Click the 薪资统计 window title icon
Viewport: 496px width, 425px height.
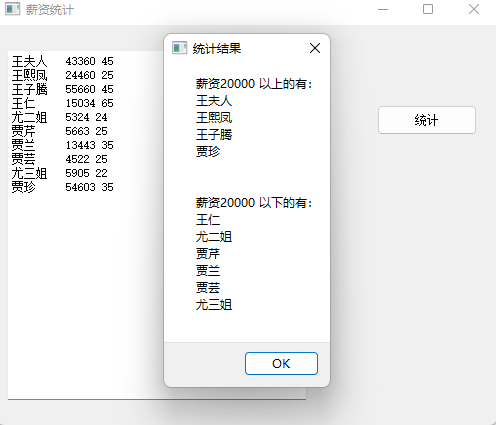point(13,9)
